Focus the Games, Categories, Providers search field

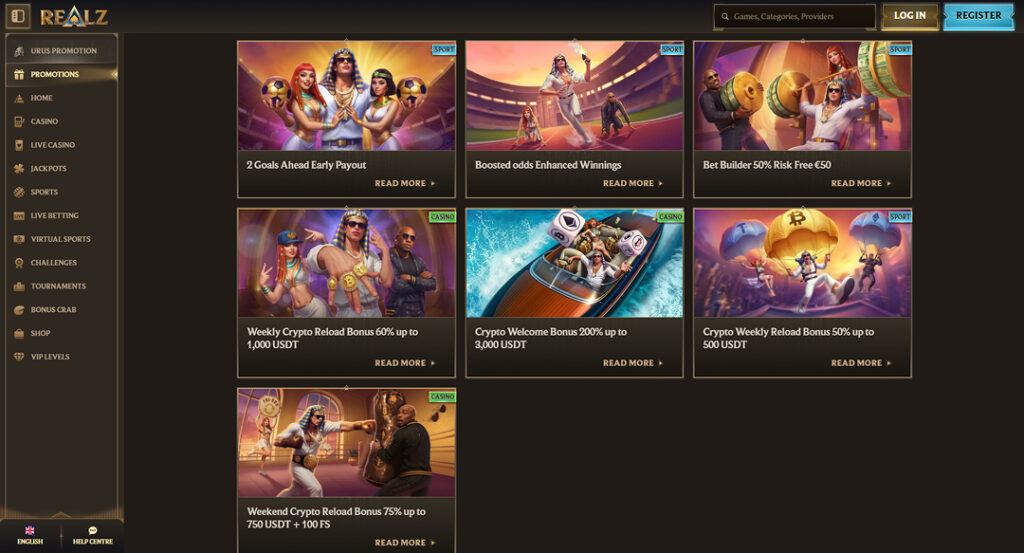click(x=794, y=16)
